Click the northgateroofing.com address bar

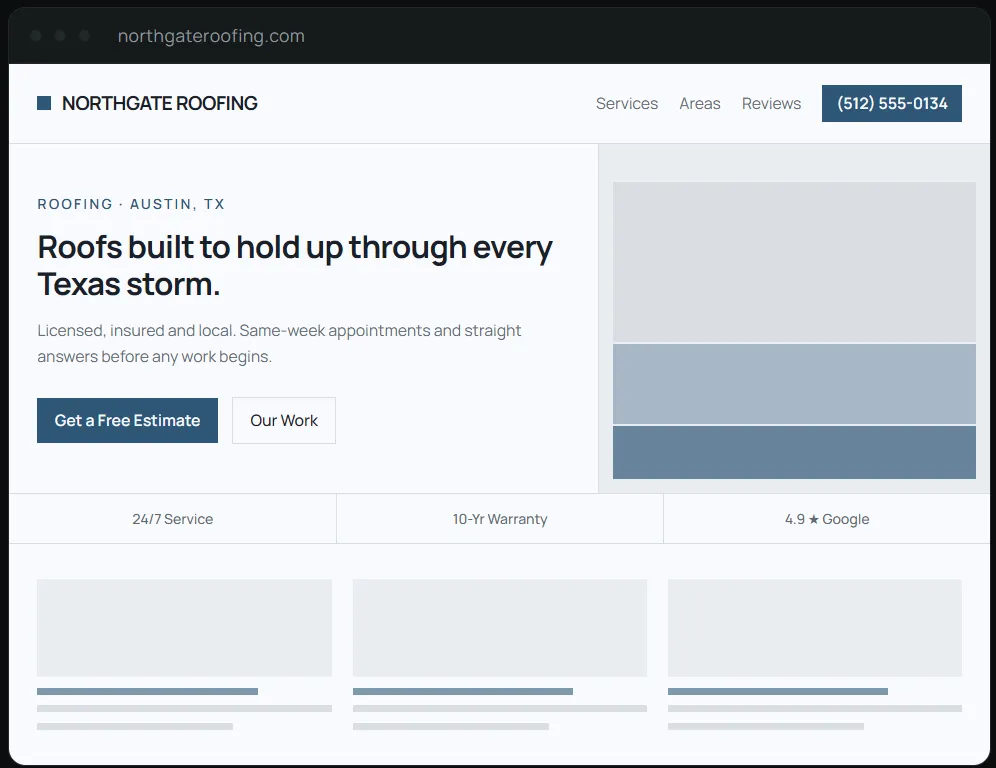click(211, 36)
